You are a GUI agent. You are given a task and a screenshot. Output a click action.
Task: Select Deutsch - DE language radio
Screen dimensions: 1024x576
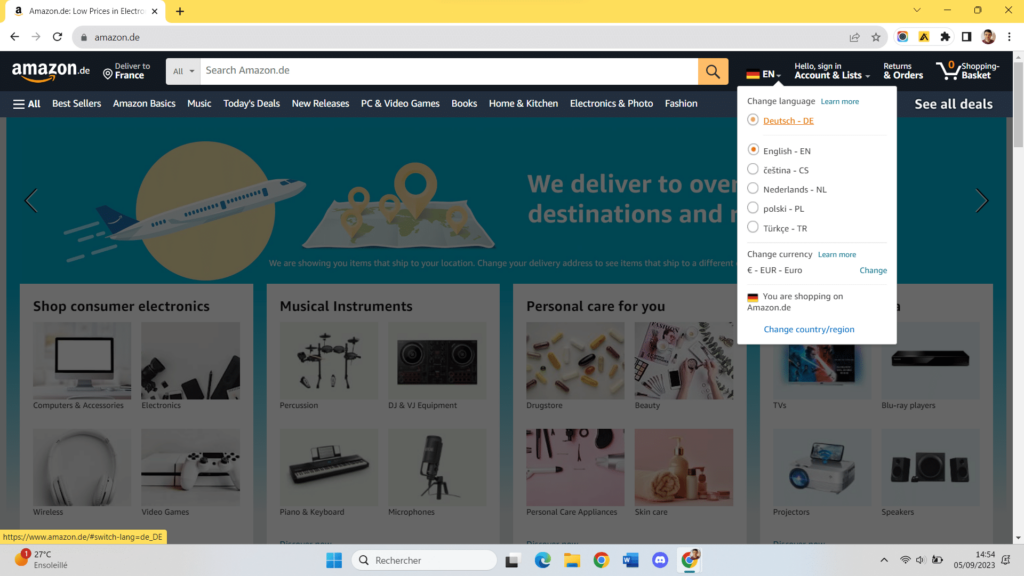click(753, 120)
